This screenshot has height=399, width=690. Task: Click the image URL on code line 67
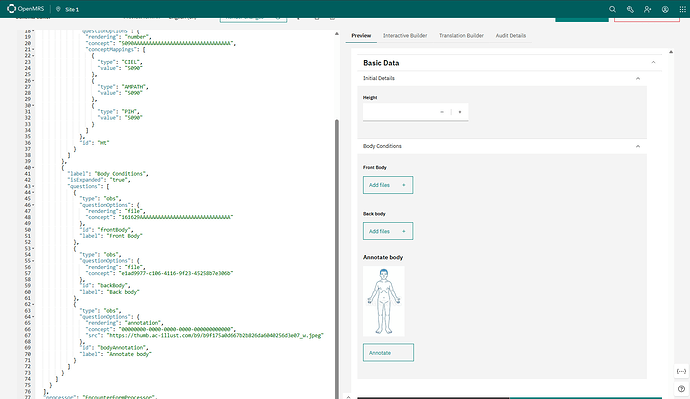[215, 335]
